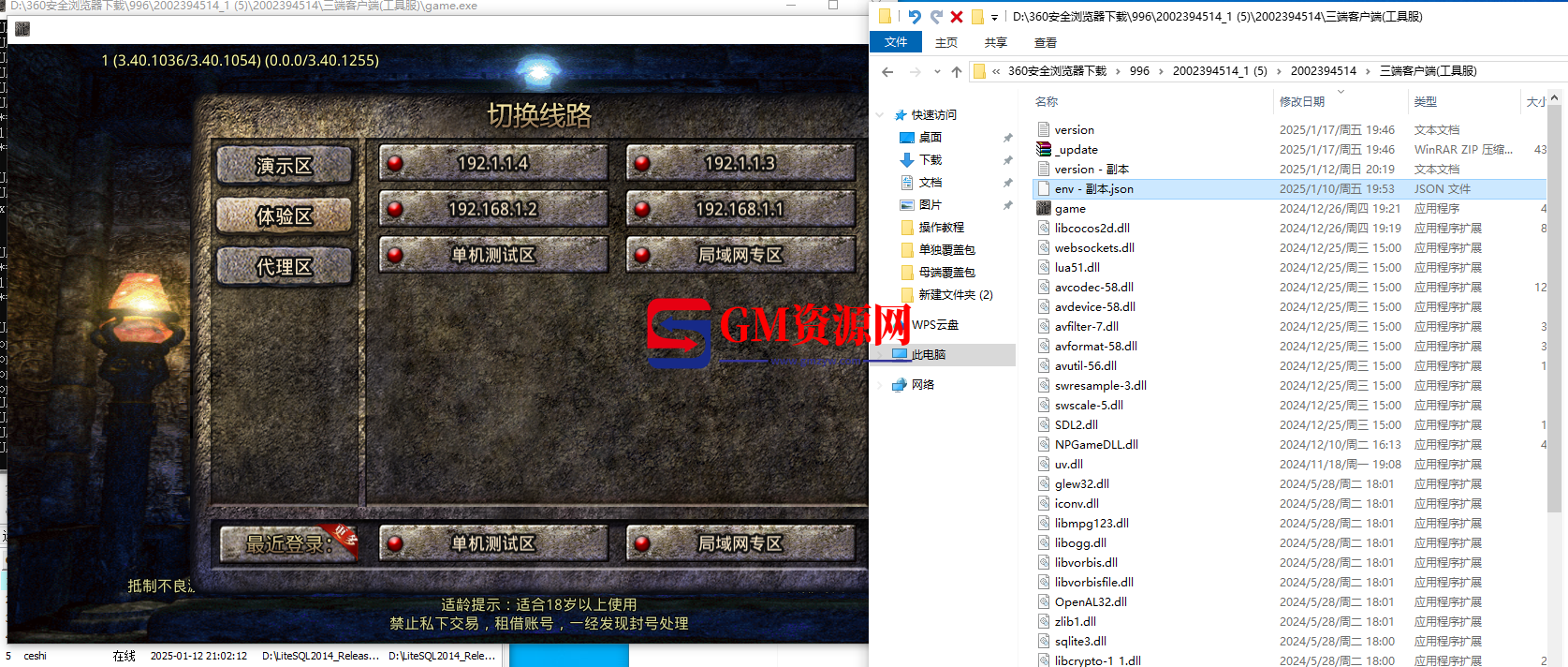Screen dimensions: 1568x667
Task: Open the 母端覆盖包 folder in navigation pane
Action: click(946, 273)
